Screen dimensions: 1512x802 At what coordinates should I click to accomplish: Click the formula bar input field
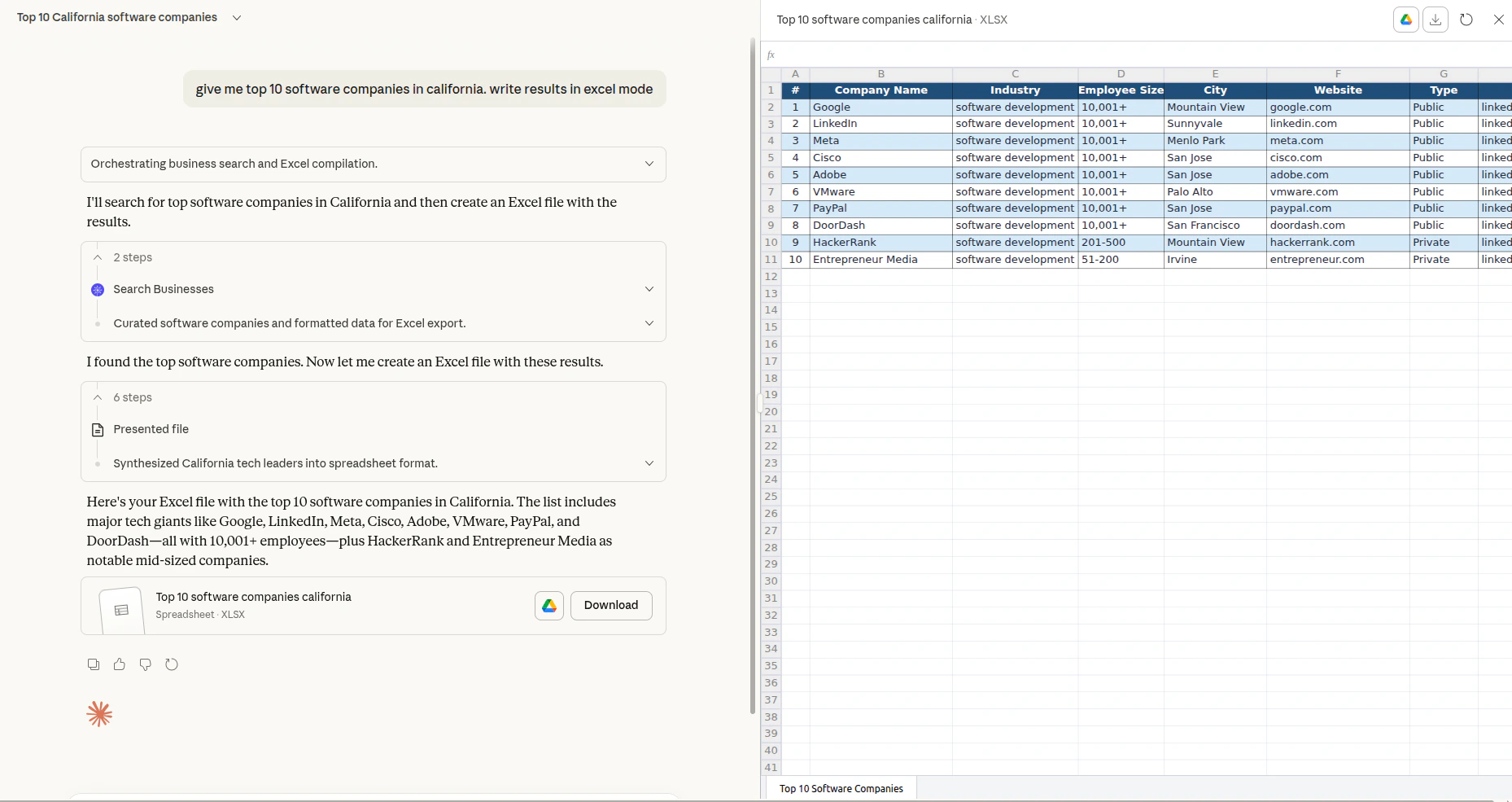(x=1139, y=55)
